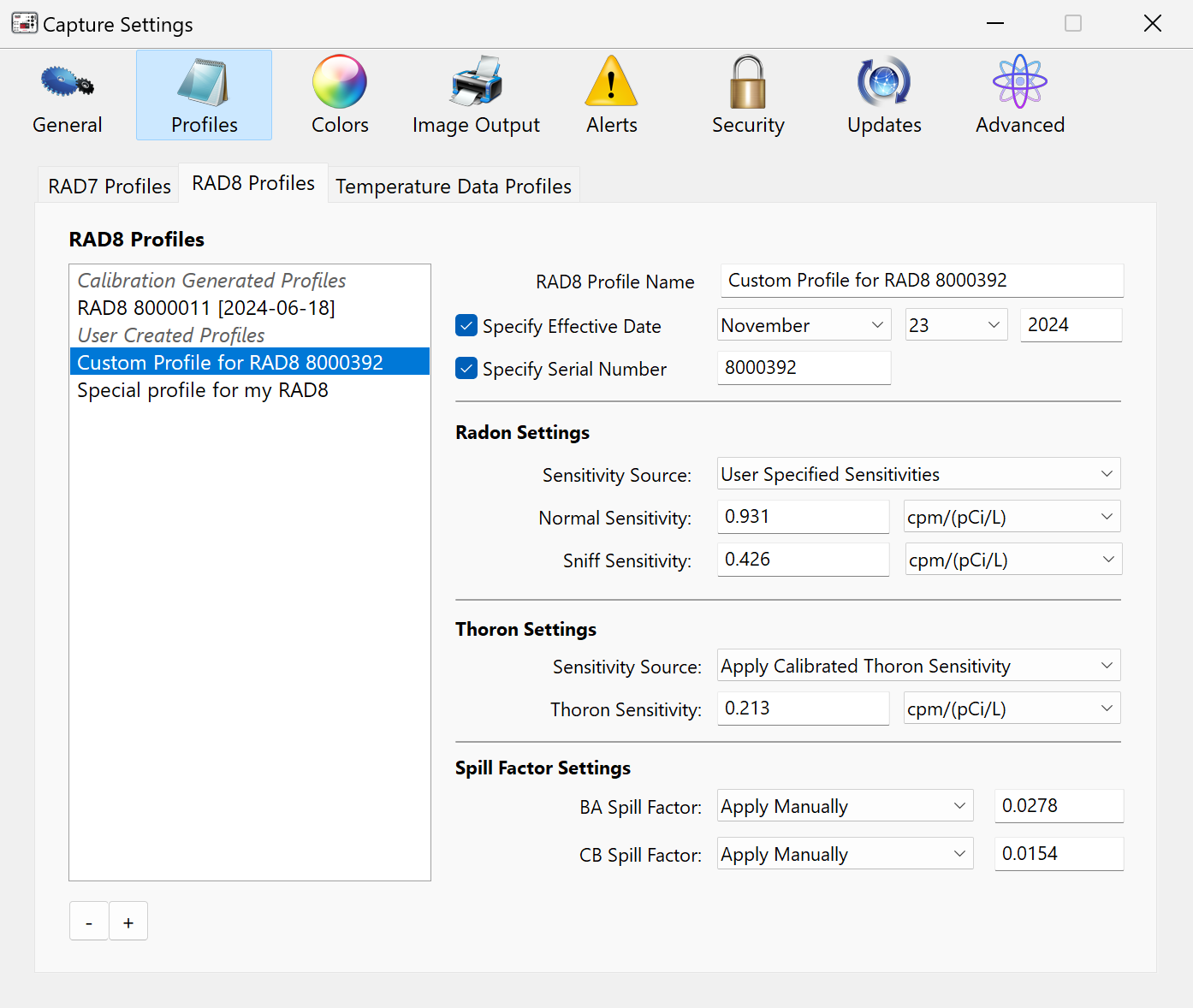
Task: Expand BA Spill Factor Apply Manually dropdown
Action: click(844, 806)
